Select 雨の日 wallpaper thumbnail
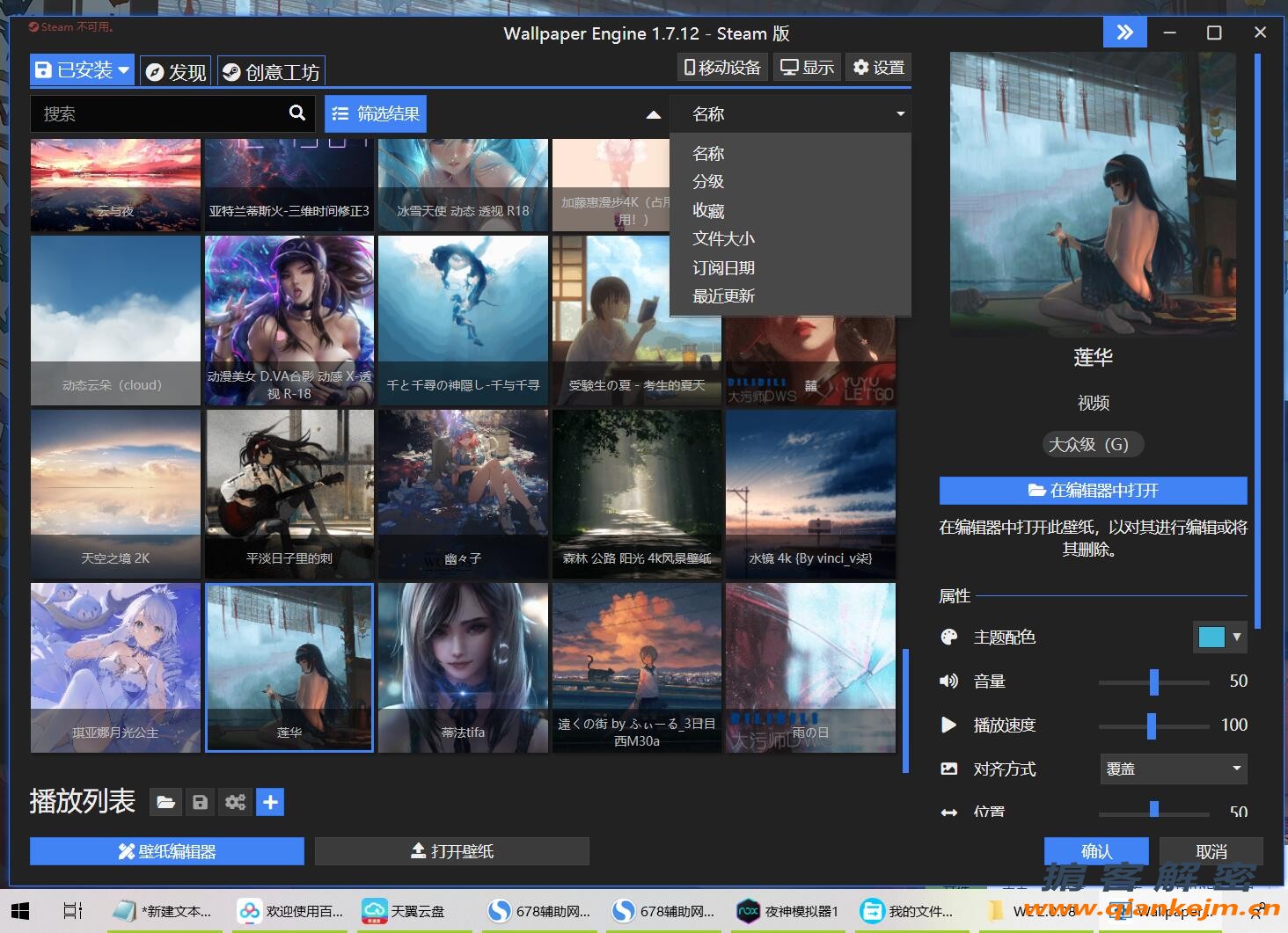The image size is (1288, 933). click(x=810, y=667)
